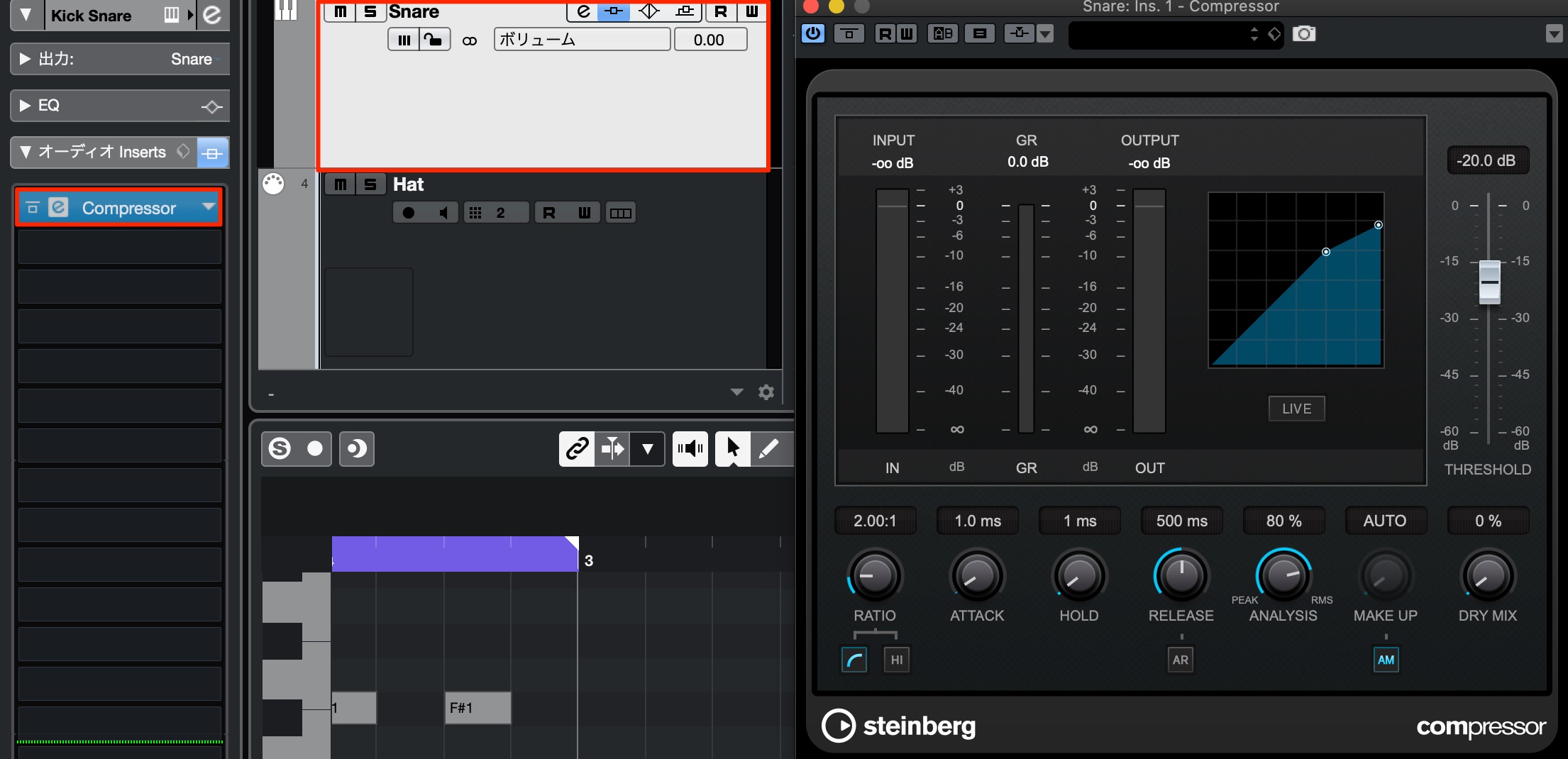Toggle the Compressor plugin power button
This screenshot has width=1568, height=759.
coord(813,33)
